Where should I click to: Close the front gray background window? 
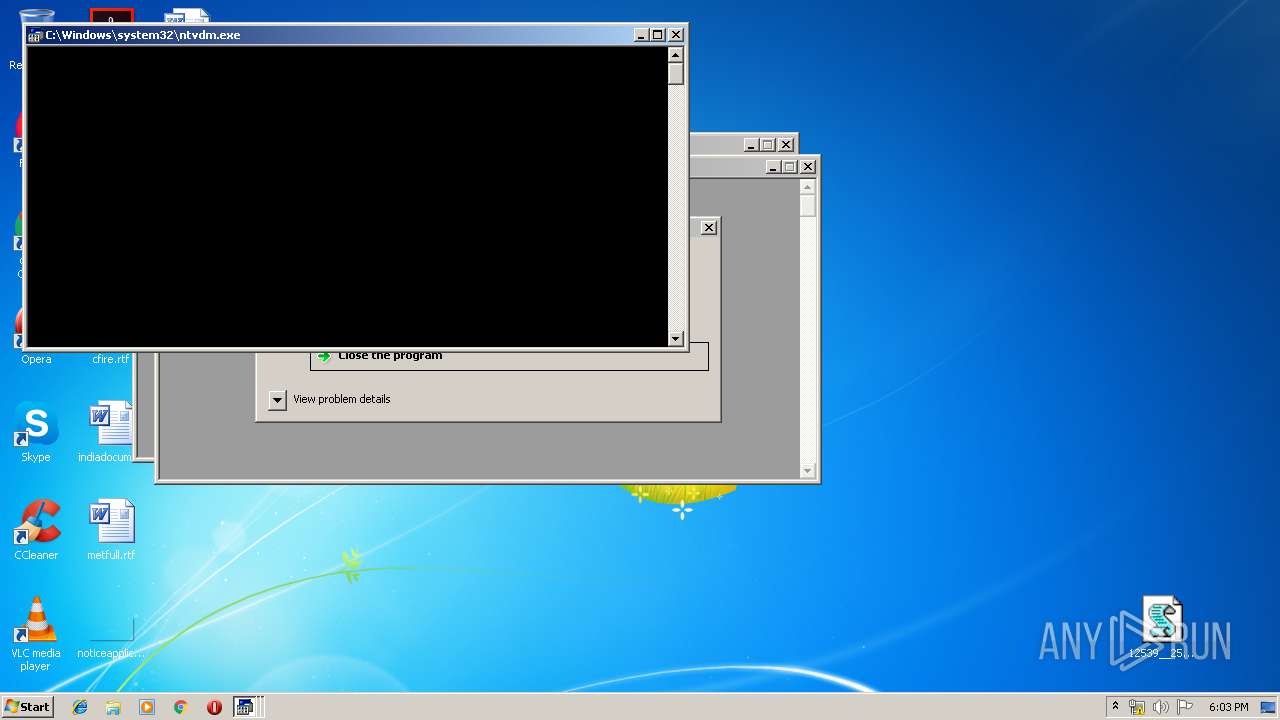tap(808, 167)
